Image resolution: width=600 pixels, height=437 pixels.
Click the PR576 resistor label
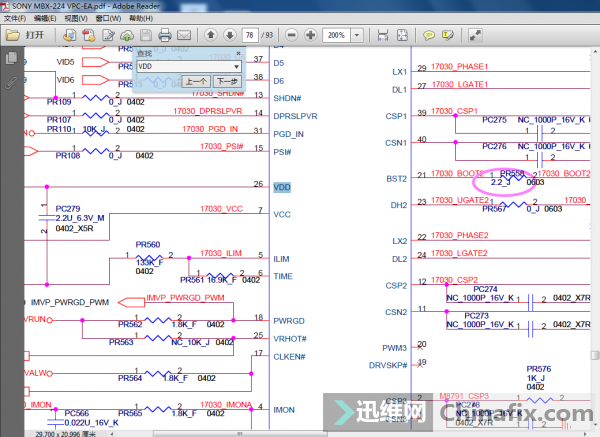539,369
